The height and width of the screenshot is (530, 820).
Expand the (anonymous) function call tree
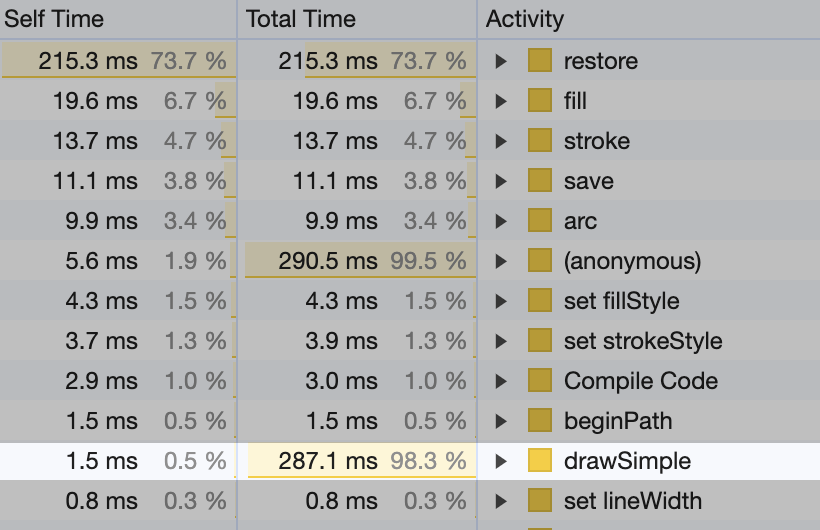[502, 261]
